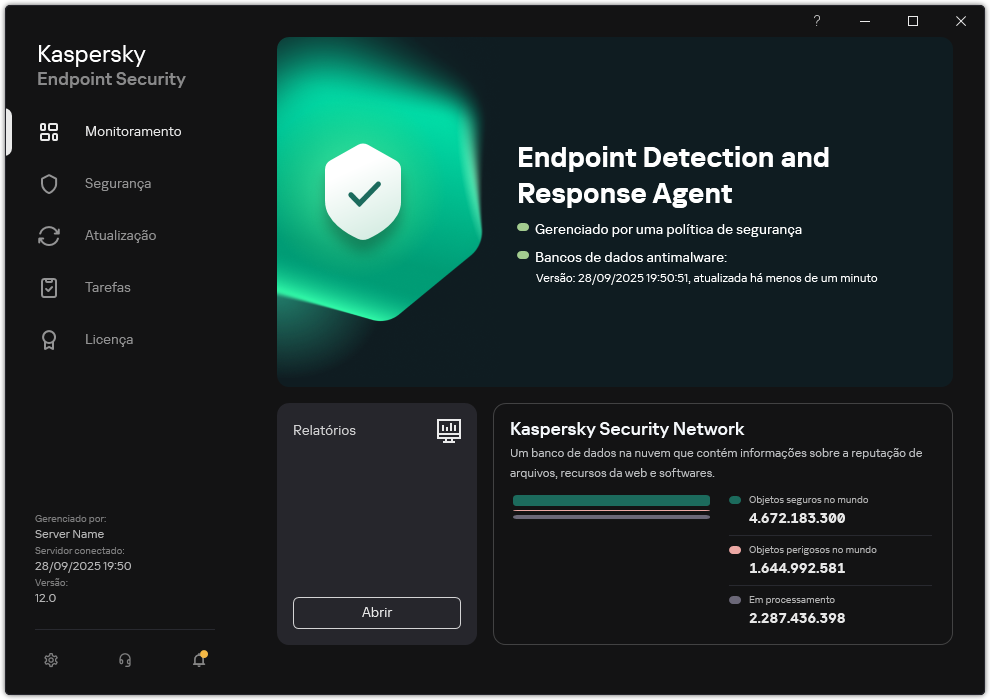990x700 pixels.
Task: Go to the Segurança section
Action: pyautogui.click(x=118, y=184)
